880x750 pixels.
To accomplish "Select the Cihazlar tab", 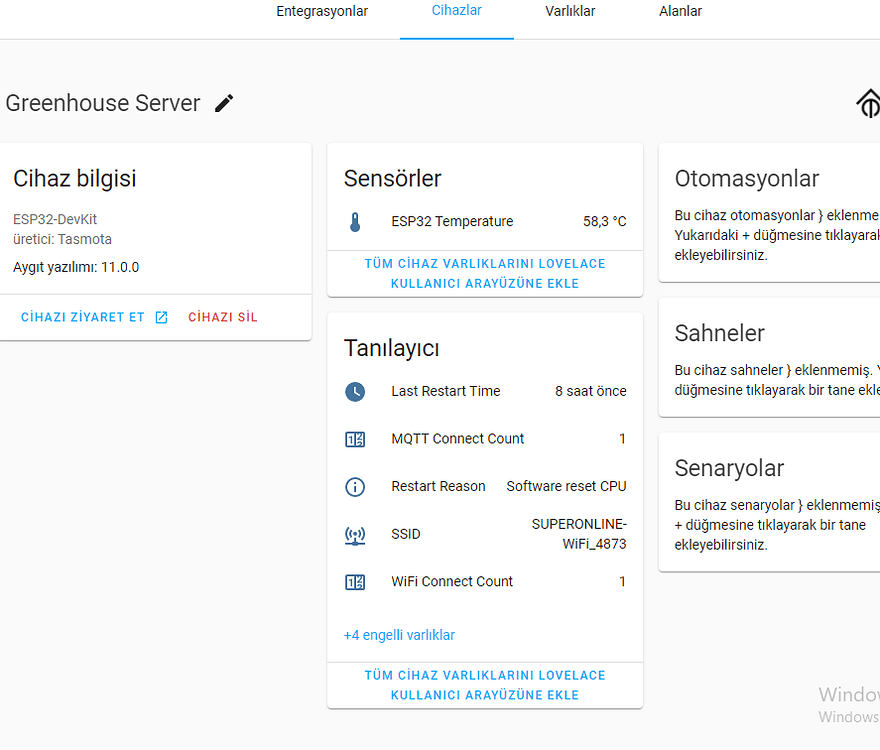I will point(456,11).
